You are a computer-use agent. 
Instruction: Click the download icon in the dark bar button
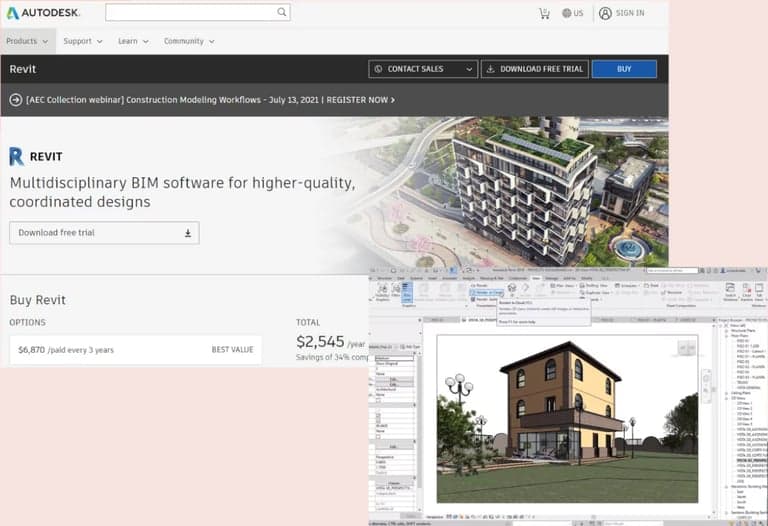coord(490,69)
